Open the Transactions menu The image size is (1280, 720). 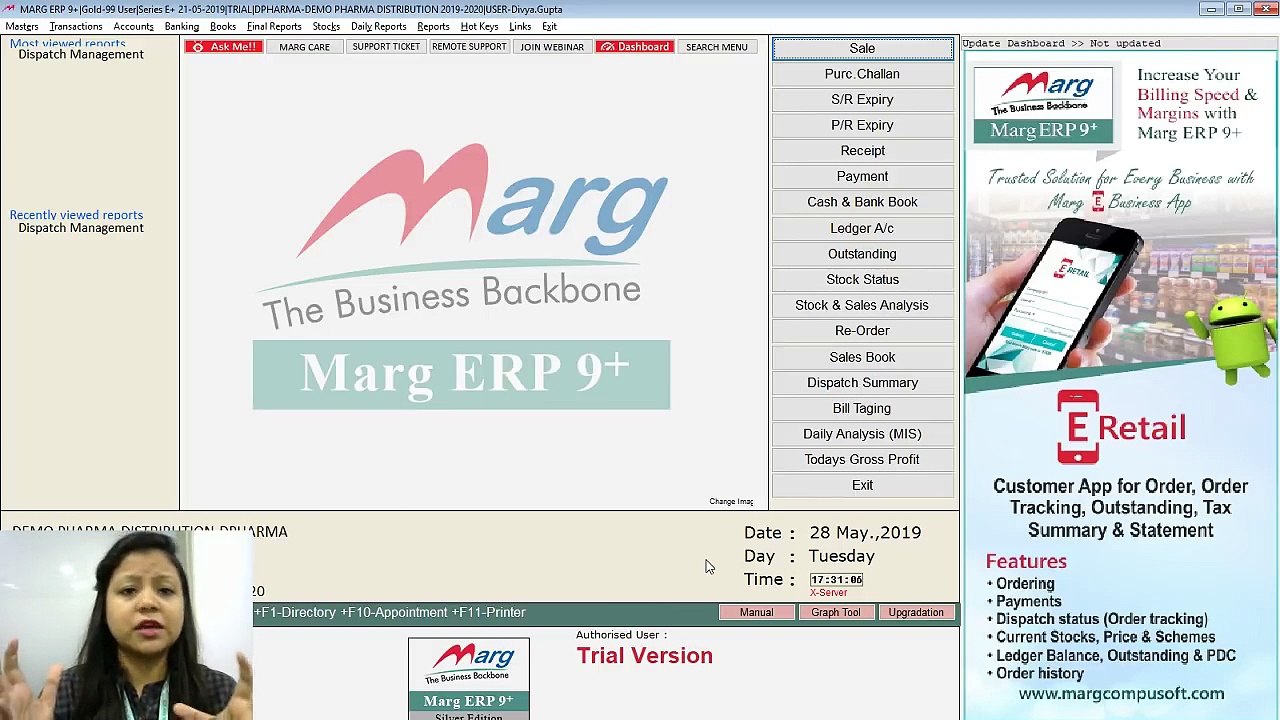click(x=76, y=26)
